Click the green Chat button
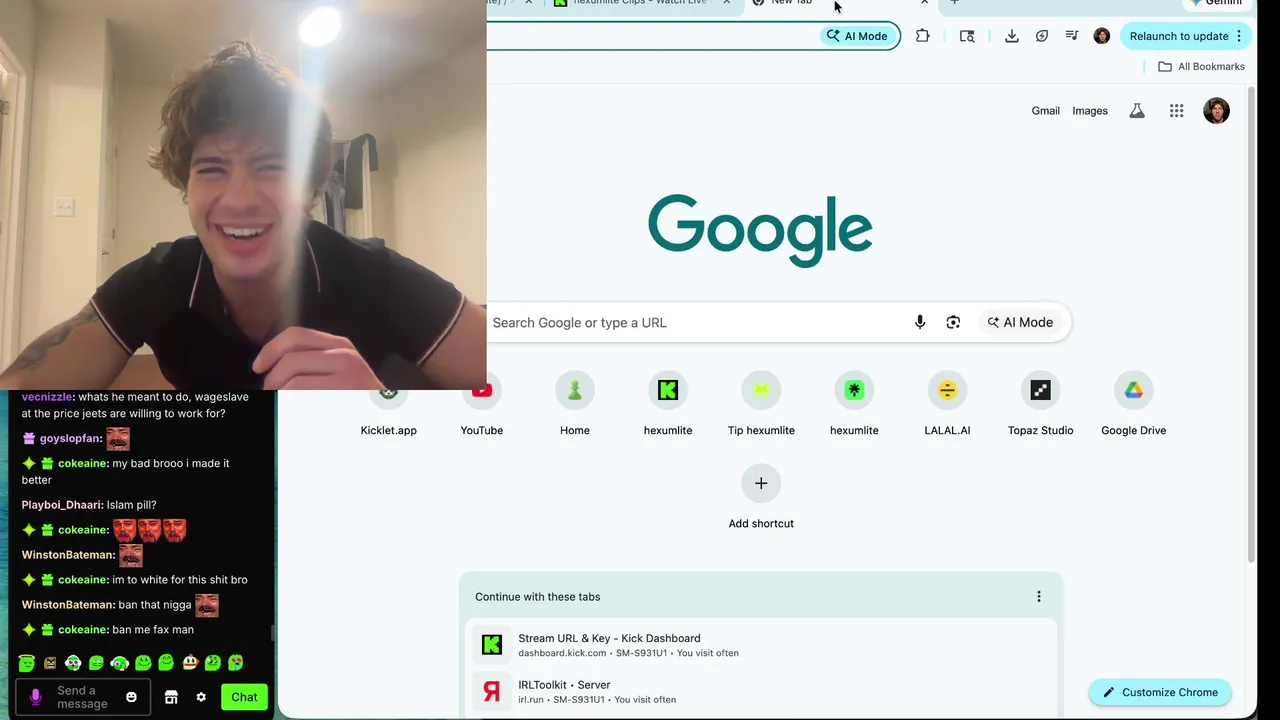1280x720 pixels. click(x=244, y=697)
